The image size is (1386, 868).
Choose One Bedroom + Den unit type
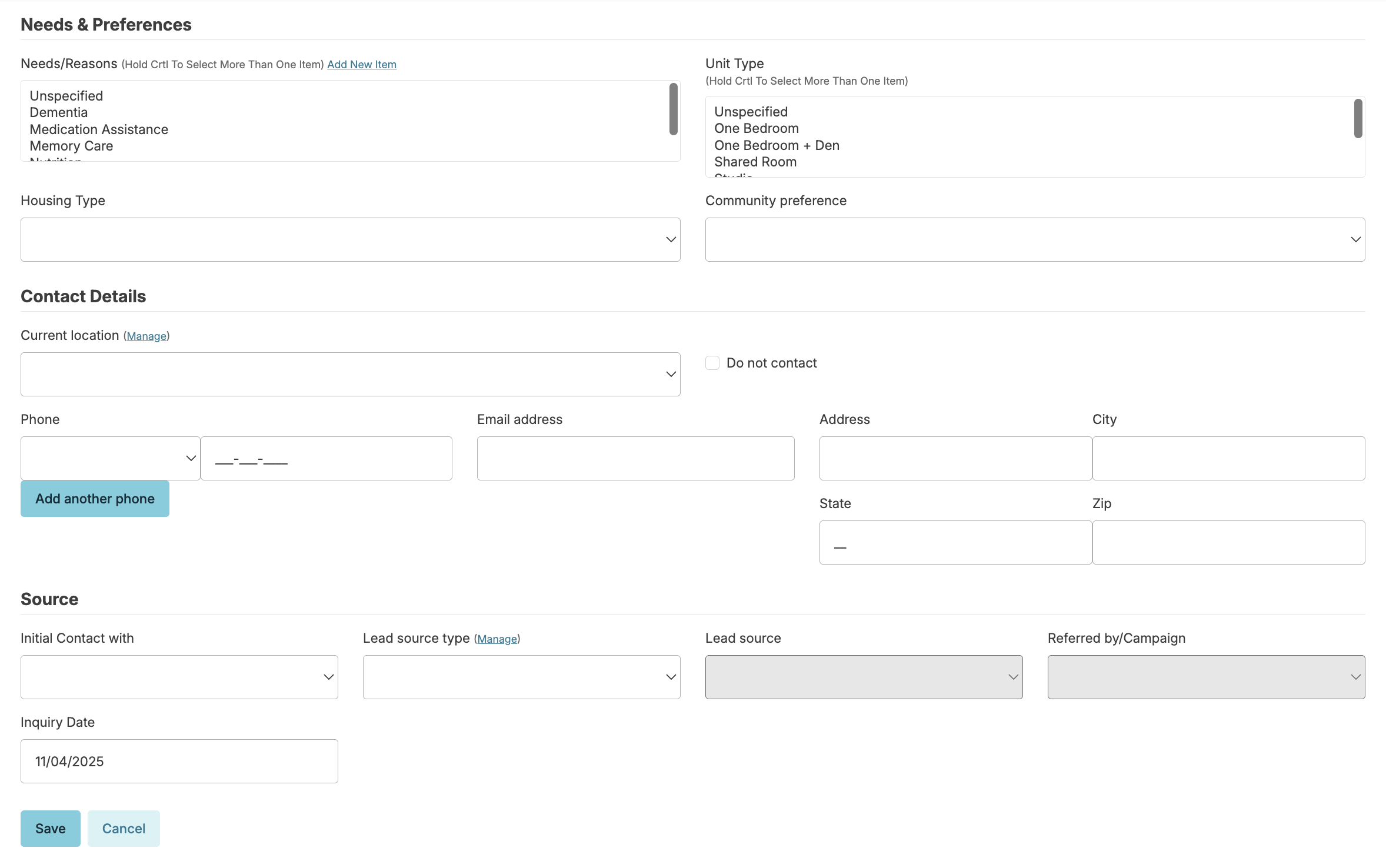point(777,145)
